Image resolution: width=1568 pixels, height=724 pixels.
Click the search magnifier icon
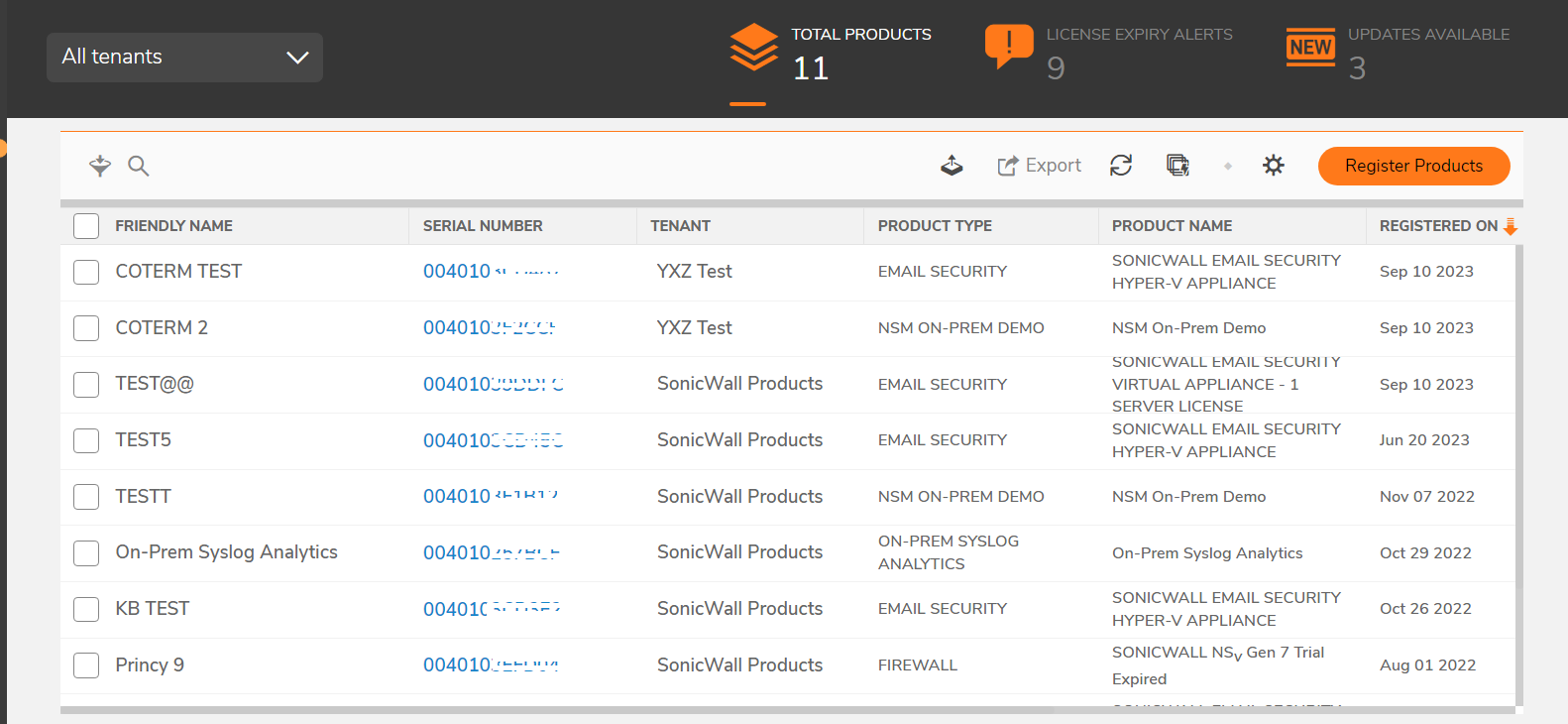coord(139,166)
